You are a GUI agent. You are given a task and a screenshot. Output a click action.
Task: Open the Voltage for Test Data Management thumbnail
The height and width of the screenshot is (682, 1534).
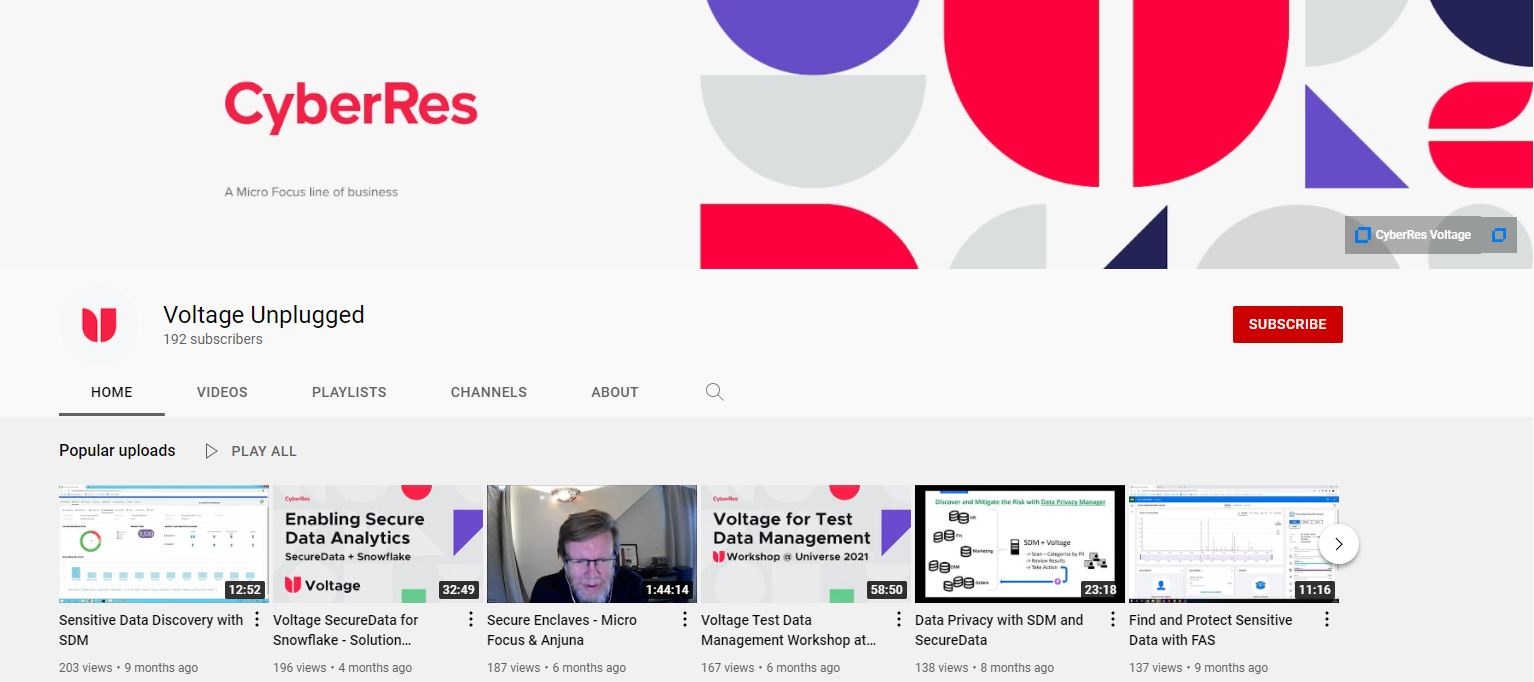pos(805,543)
